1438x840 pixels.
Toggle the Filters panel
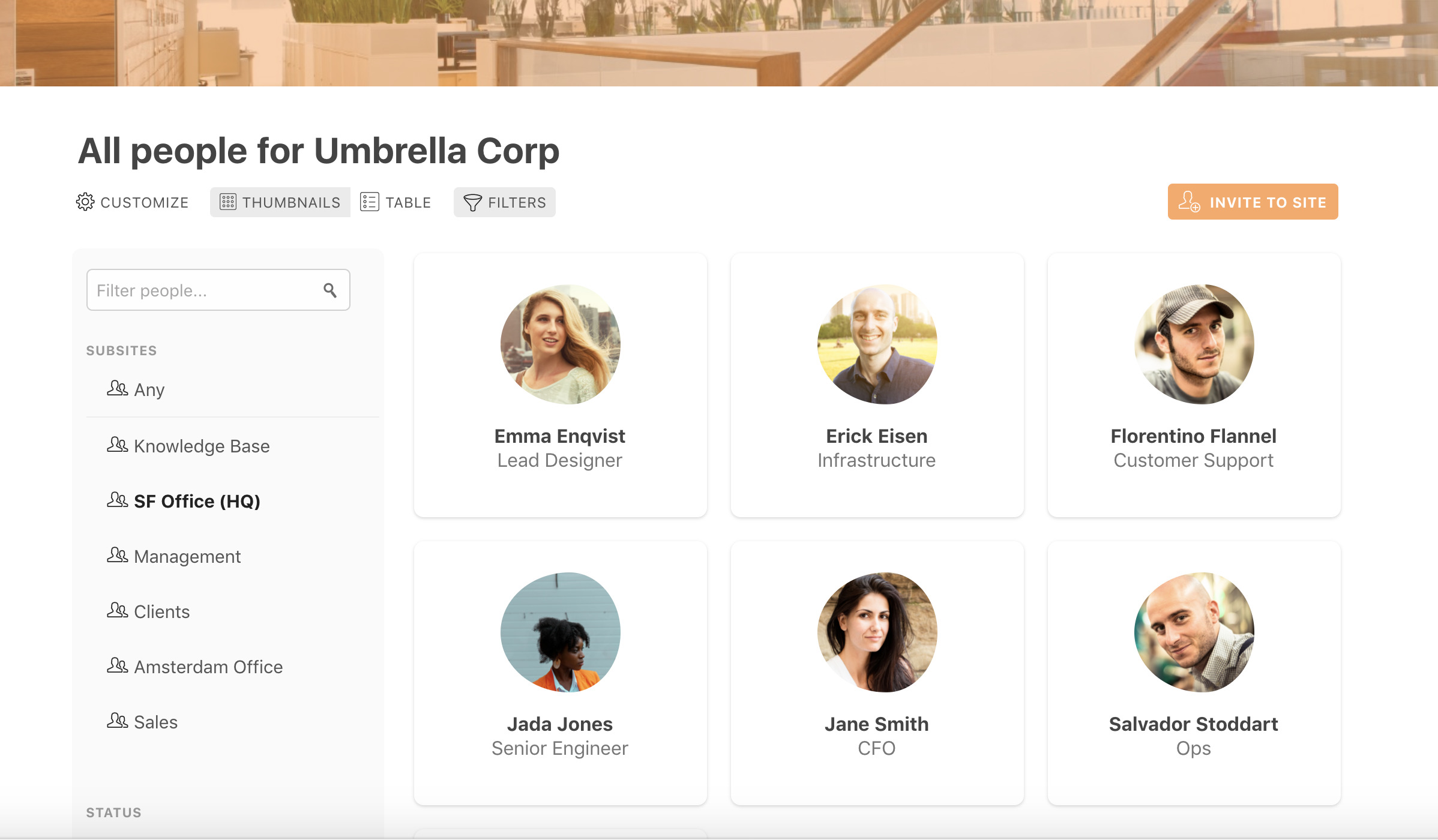pyautogui.click(x=504, y=201)
